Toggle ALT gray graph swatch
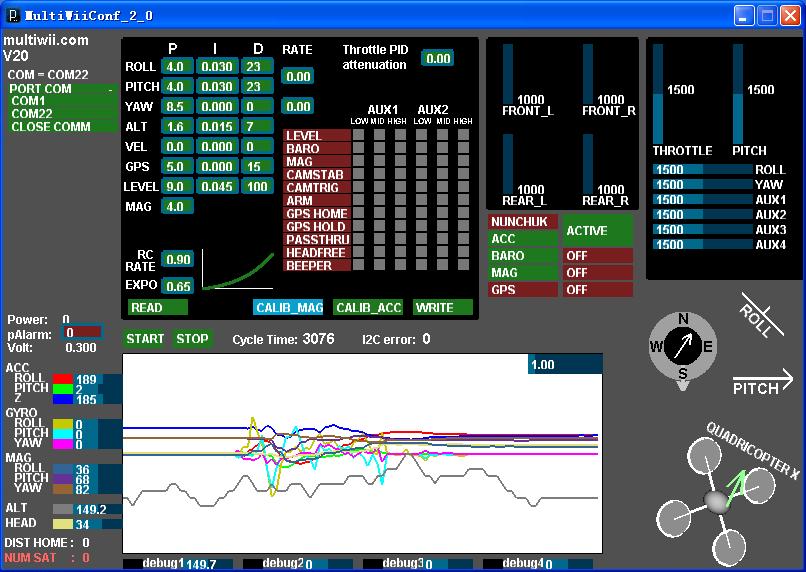This screenshot has width=806, height=572. (x=63, y=509)
